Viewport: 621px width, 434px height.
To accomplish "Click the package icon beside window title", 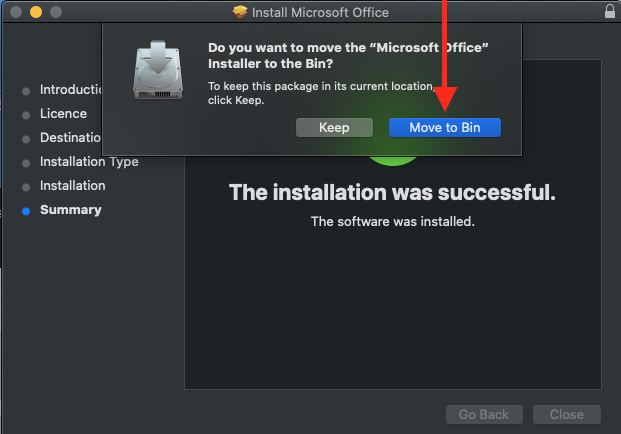I will pyautogui.click(x=239, y=13).
